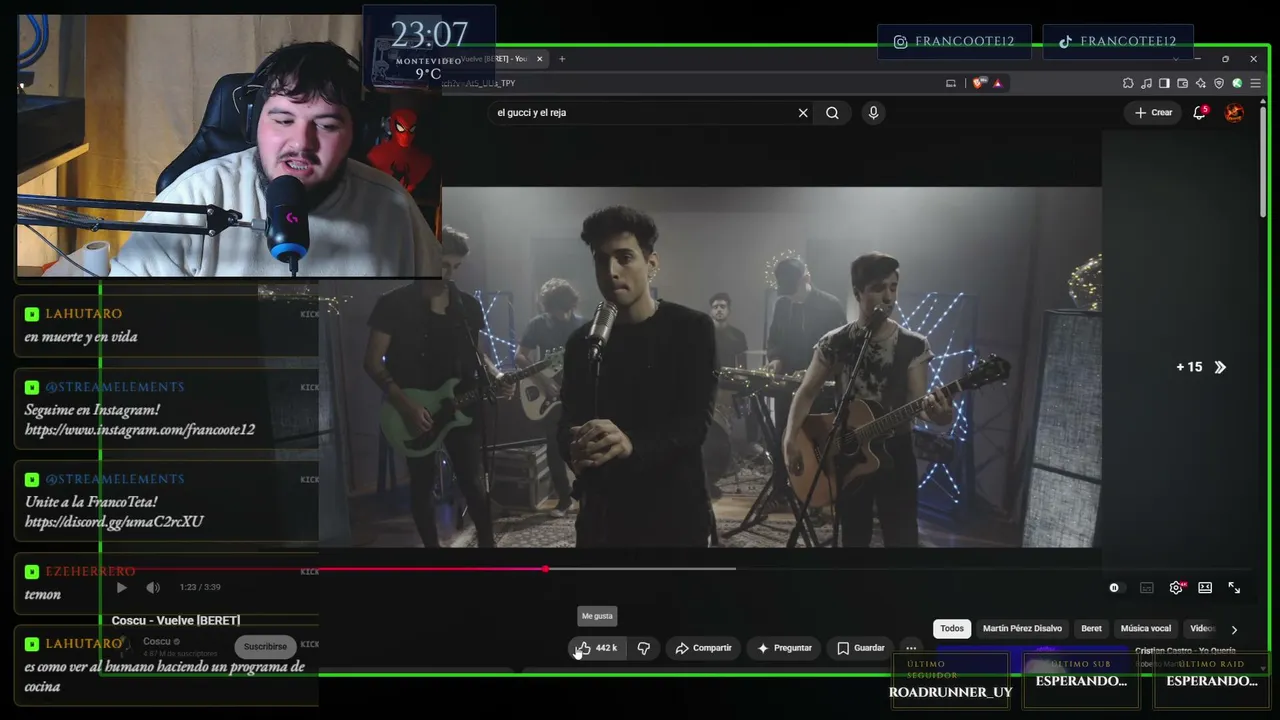Viewport: 1280px width, 720px height.
Task: Close the Coscu - Vuelve browser tab
Action: (540, 59)
